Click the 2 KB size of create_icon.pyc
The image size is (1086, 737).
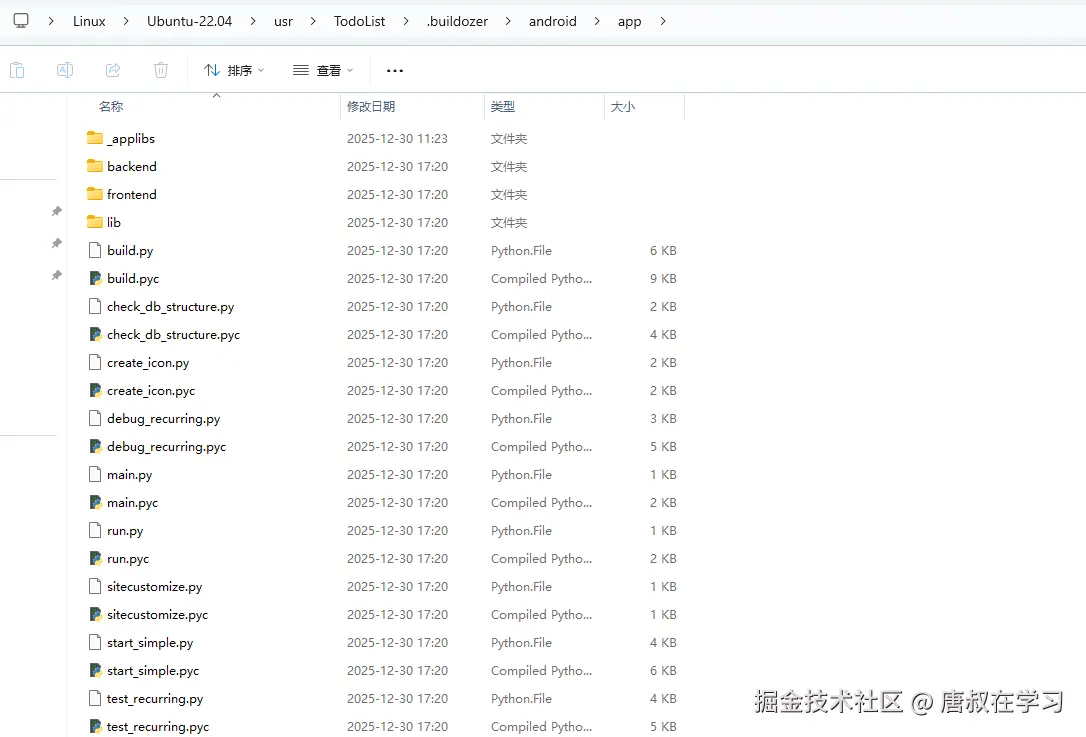[663, 391]
